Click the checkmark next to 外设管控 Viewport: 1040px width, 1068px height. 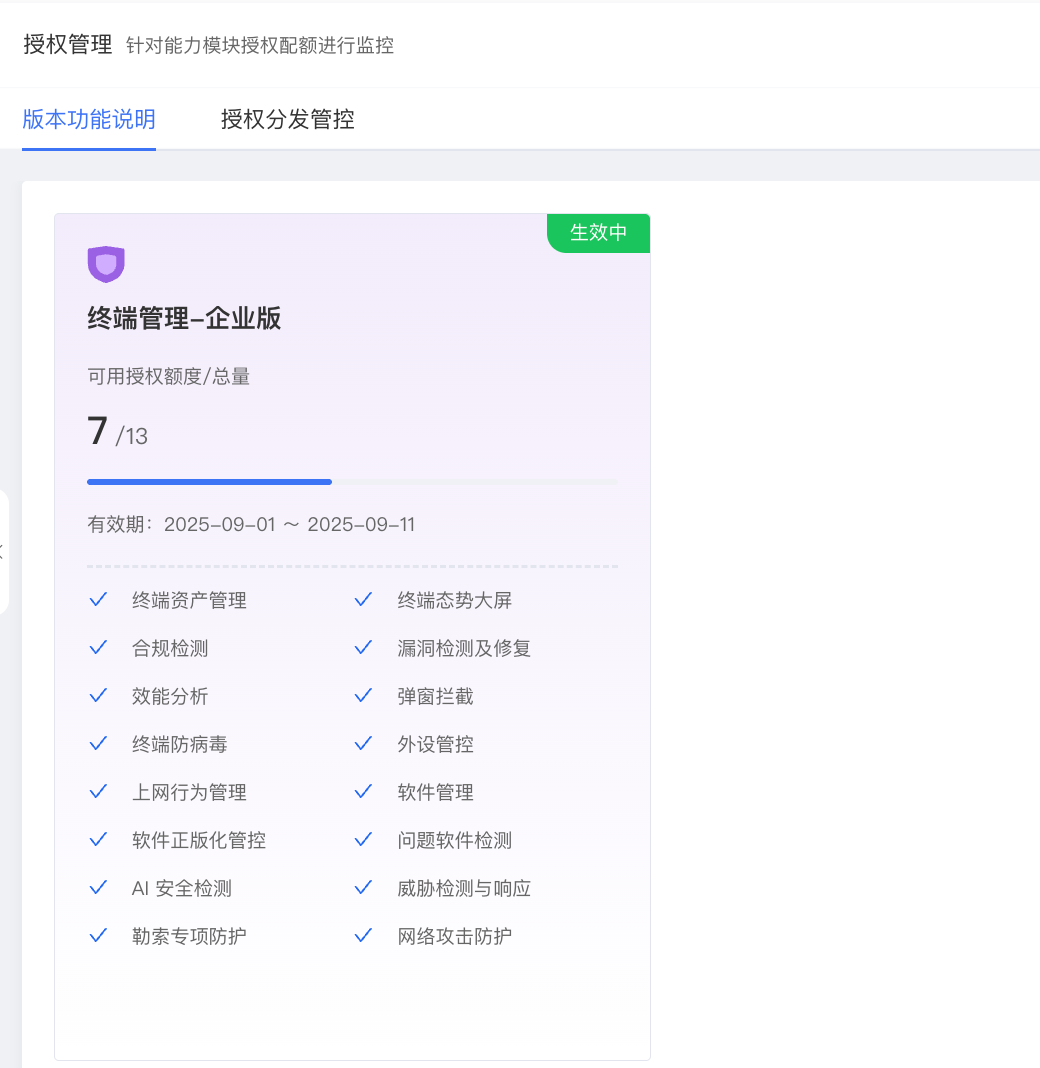(x=363, y=744)
